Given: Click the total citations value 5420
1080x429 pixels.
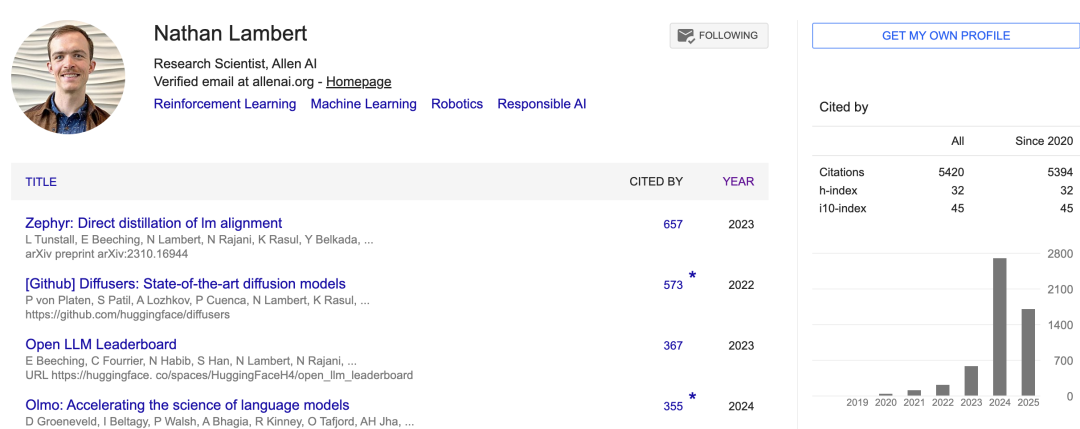Looking at the screenshot, I should click(951, 172).
